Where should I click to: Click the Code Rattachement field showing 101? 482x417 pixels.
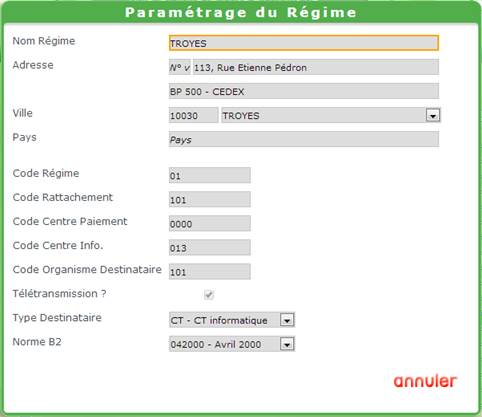point(210,199)
